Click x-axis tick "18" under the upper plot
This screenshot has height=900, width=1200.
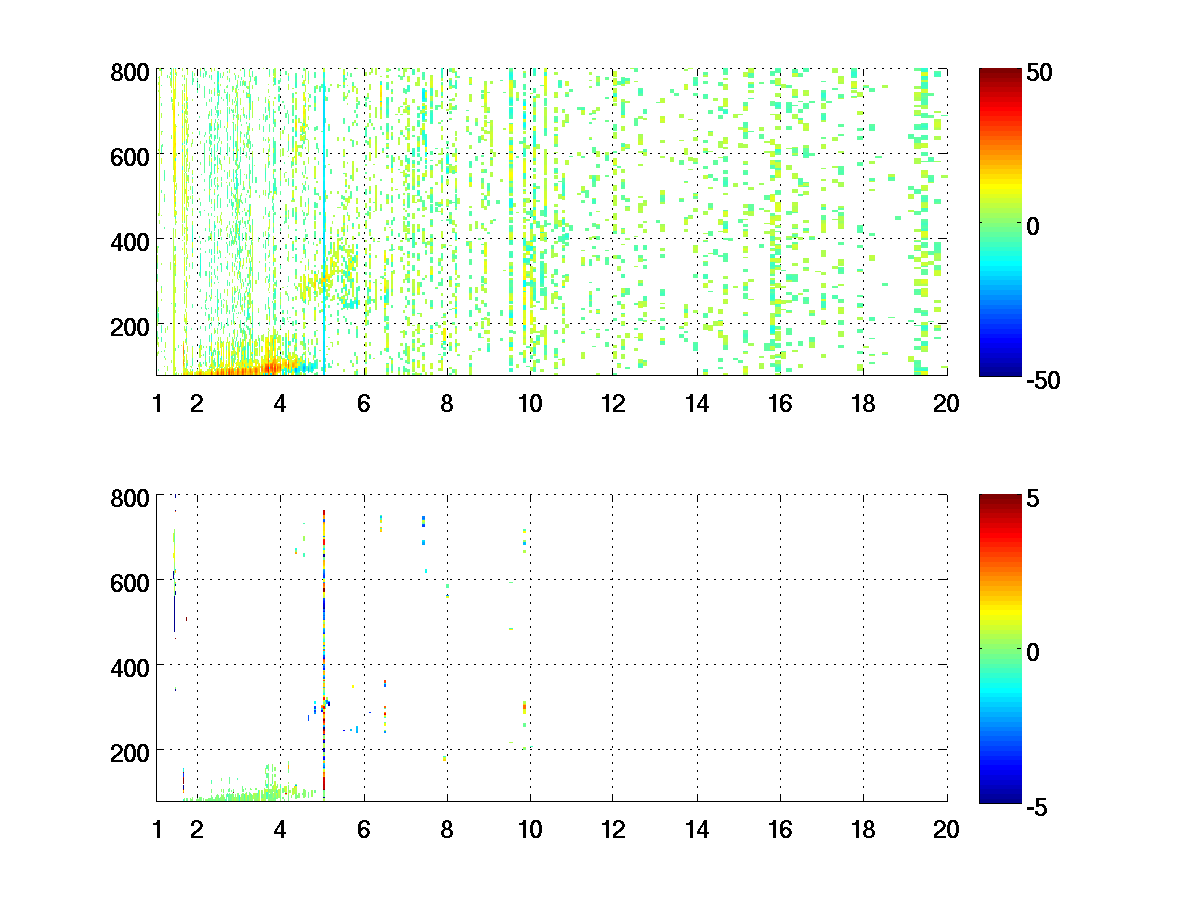click(x=863, y=404)
